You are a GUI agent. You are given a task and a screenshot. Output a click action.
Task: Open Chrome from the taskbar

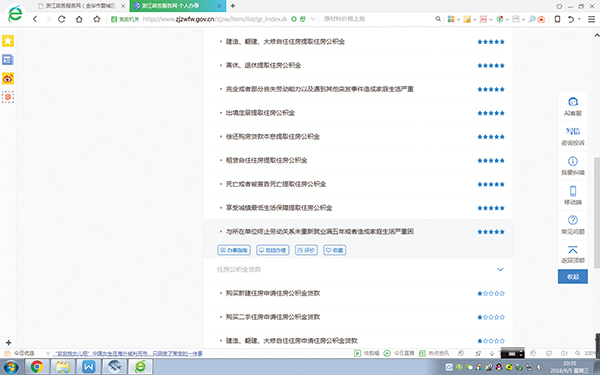[37, 367]
